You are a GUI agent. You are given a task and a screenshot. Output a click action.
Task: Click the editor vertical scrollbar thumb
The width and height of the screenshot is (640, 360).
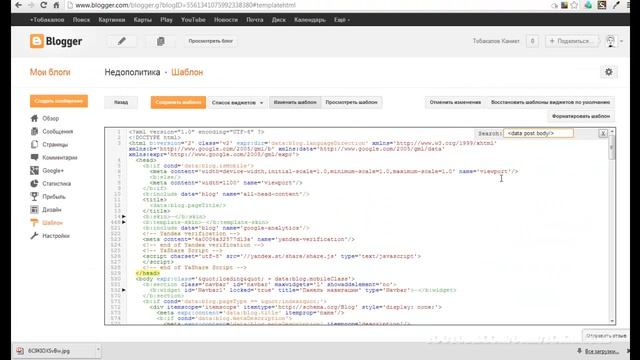[612, 146]
